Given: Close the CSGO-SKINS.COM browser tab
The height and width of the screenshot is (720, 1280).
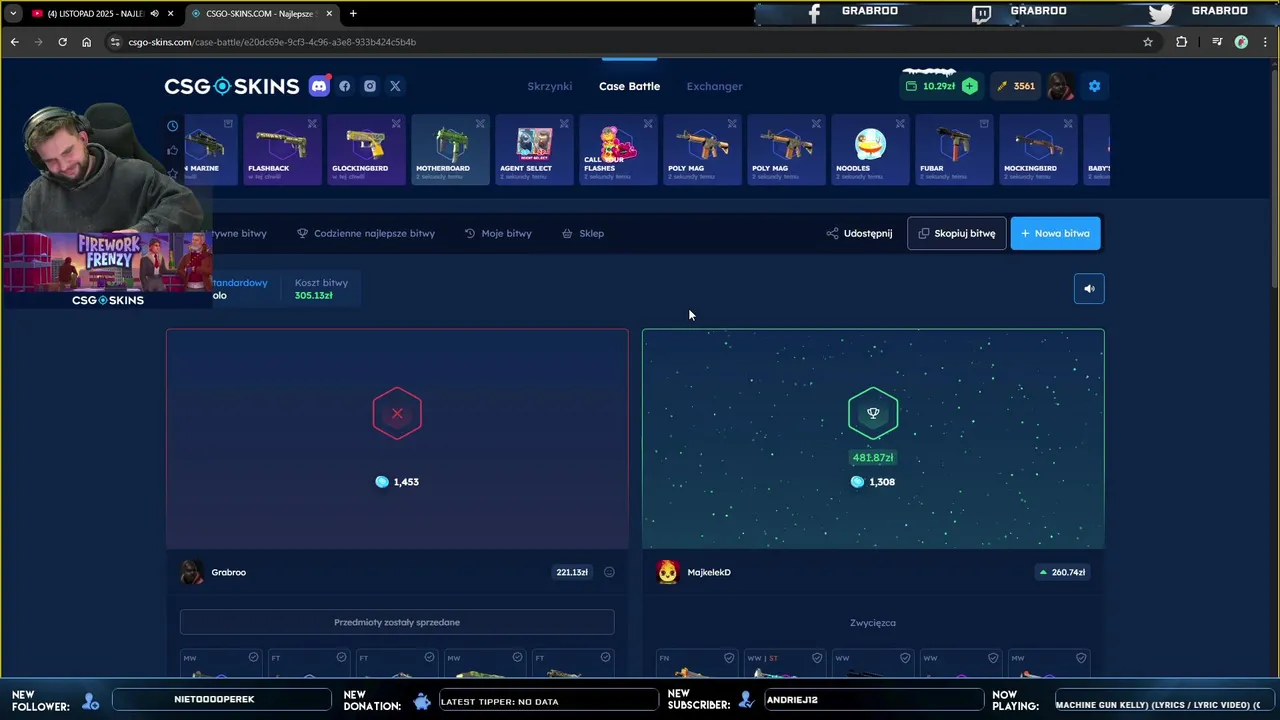Looking at the screenshot, I should (x=329, y=13).
